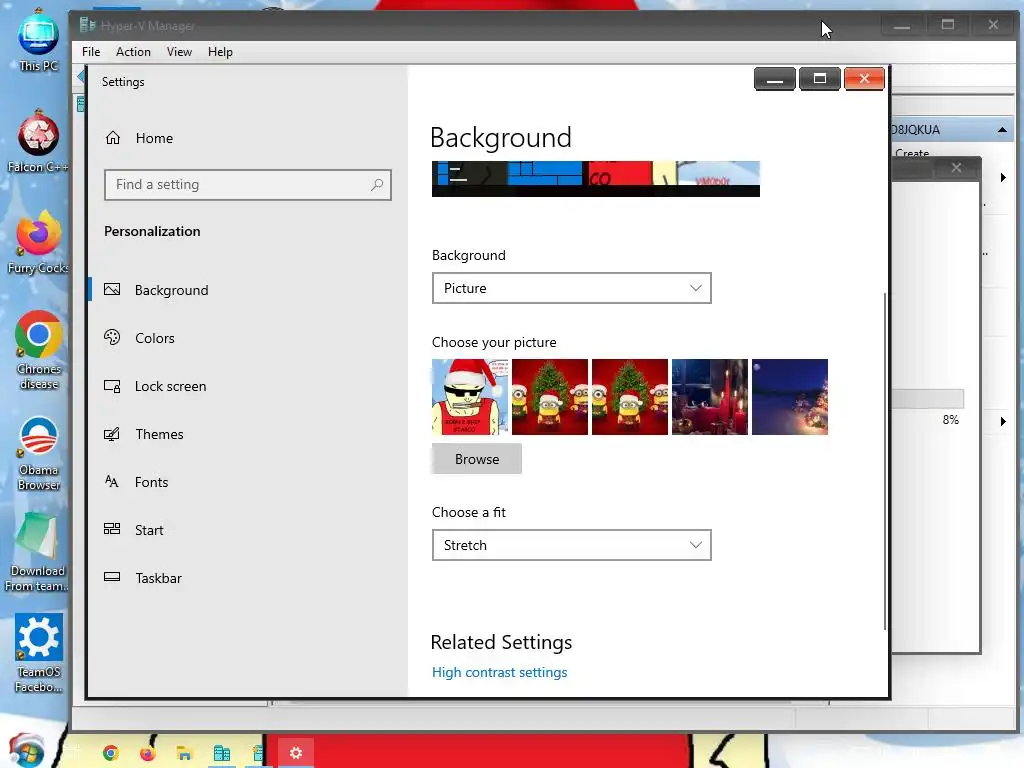Focus the Find a setting search box
Image resolution: width=1024 pixels, height=768 pixels.
click(248, 185)
